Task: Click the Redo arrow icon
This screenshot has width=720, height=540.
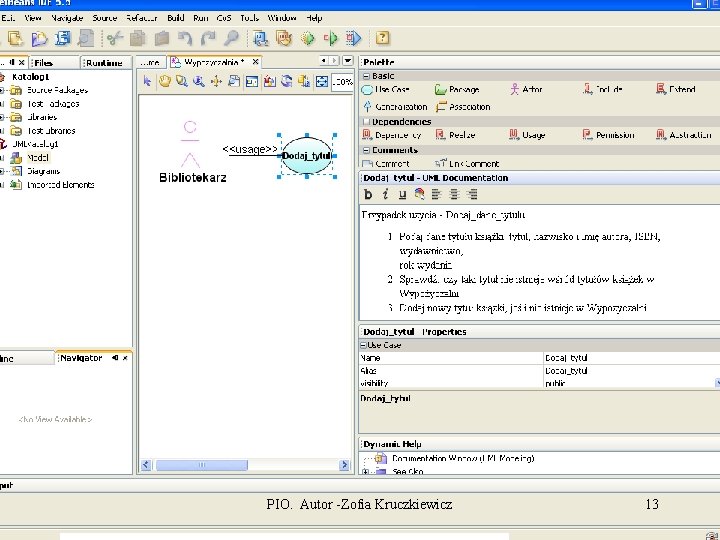Action: [x=208, y=38]
